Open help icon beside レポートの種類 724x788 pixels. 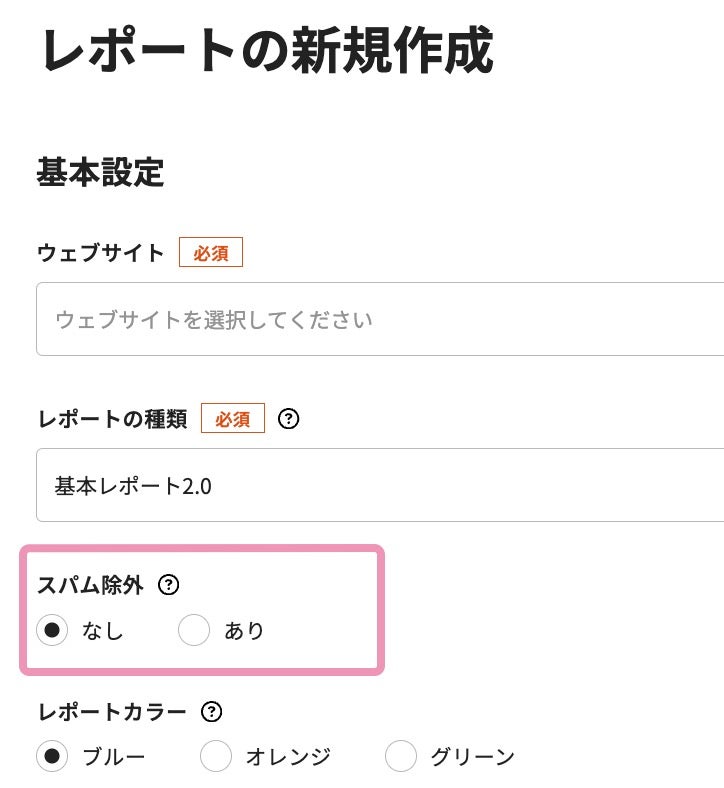coord(289,419)
